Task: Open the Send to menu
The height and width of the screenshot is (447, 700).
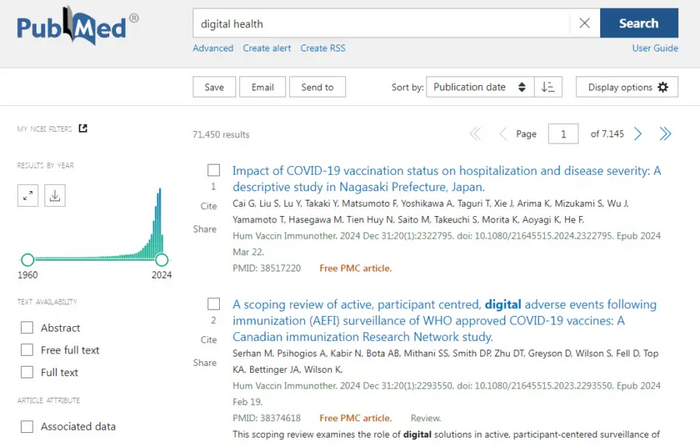Action: tap(317, 87)
